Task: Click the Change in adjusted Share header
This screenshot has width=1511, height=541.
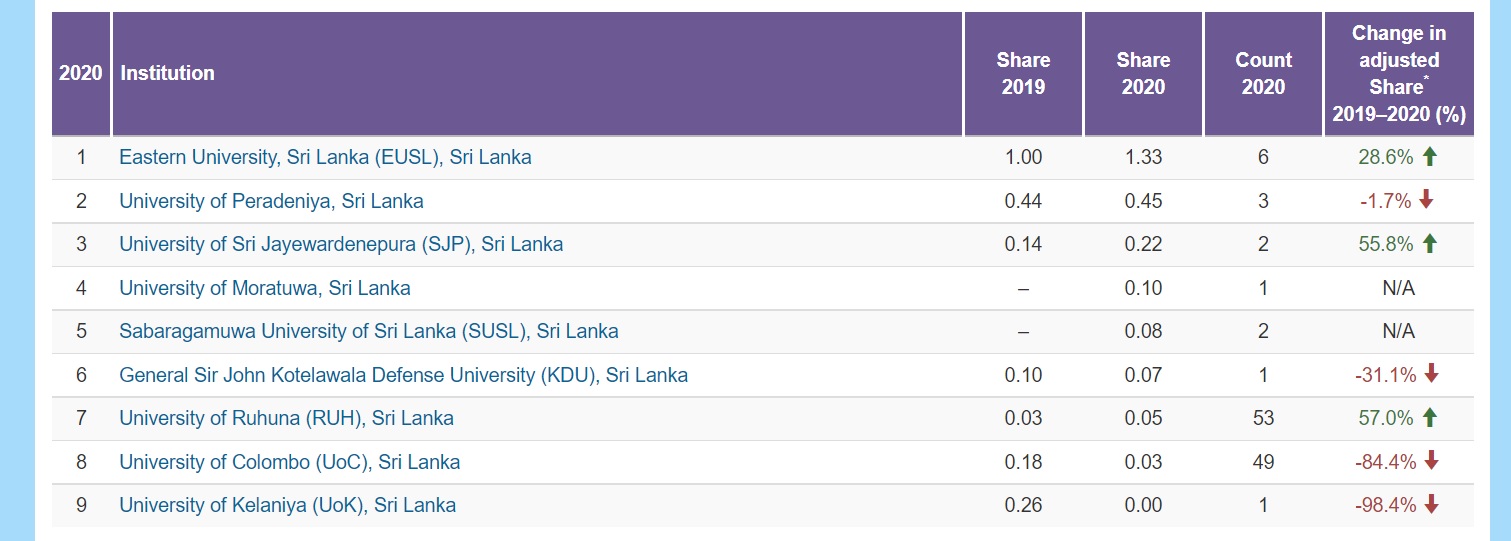Action: click(x=1398, y=74)
